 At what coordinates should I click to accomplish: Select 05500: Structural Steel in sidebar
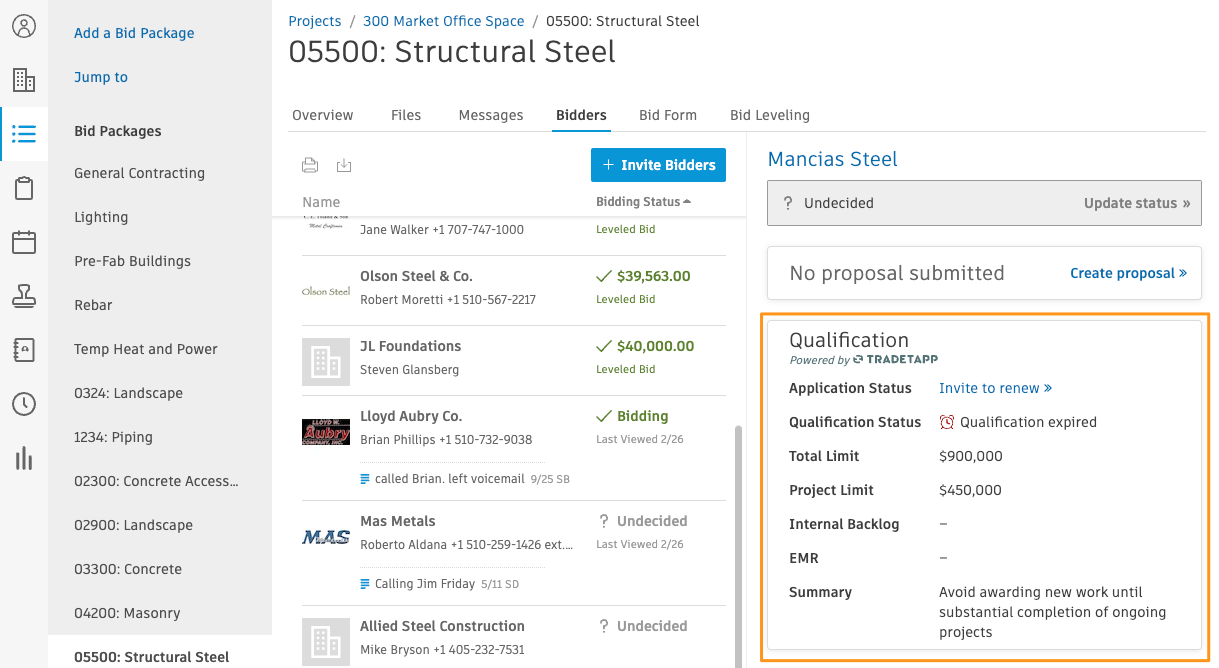tap(151, 657)
